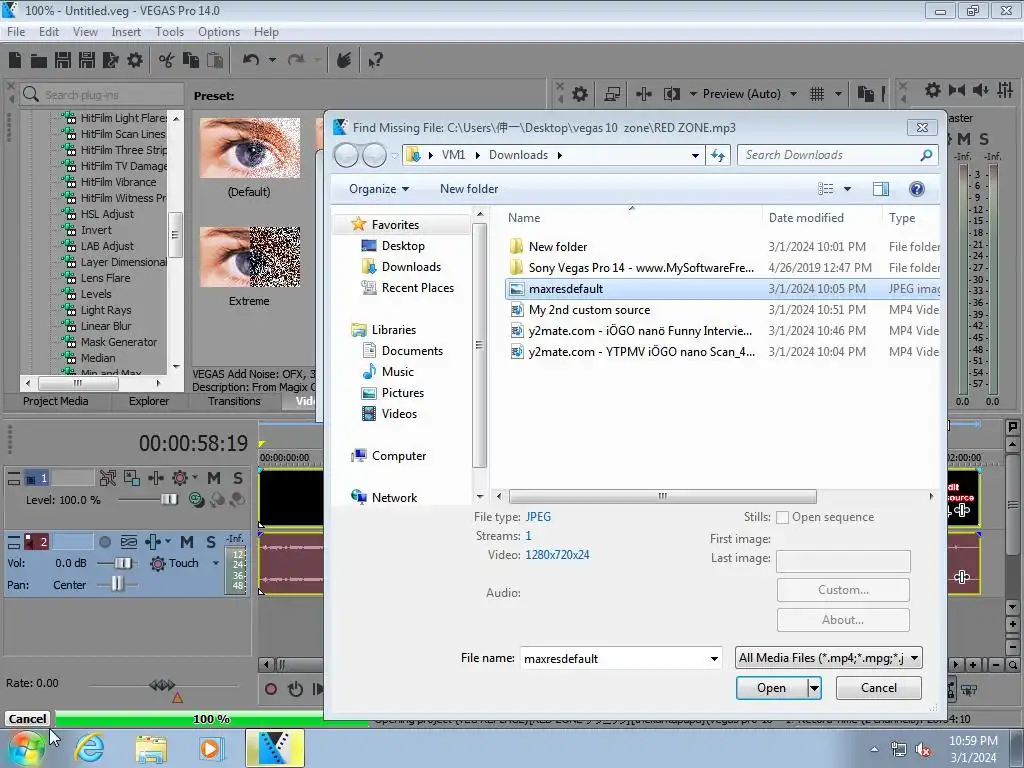Open the Options menu
The height and width of the screenshot is (768, 1024).
[x=219, y=32]
